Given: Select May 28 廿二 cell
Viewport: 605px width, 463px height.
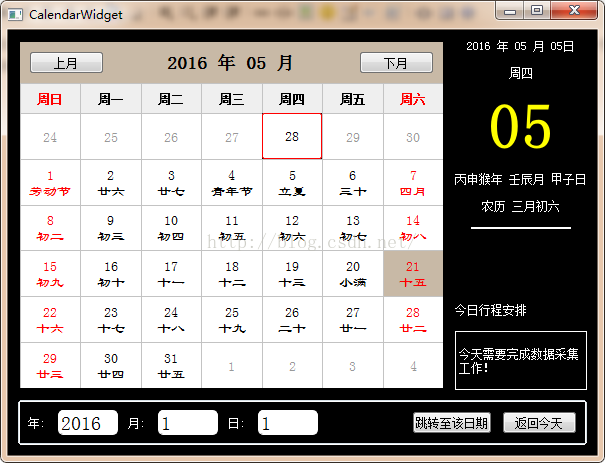Looking at the screenshot, I should point(413,320).
